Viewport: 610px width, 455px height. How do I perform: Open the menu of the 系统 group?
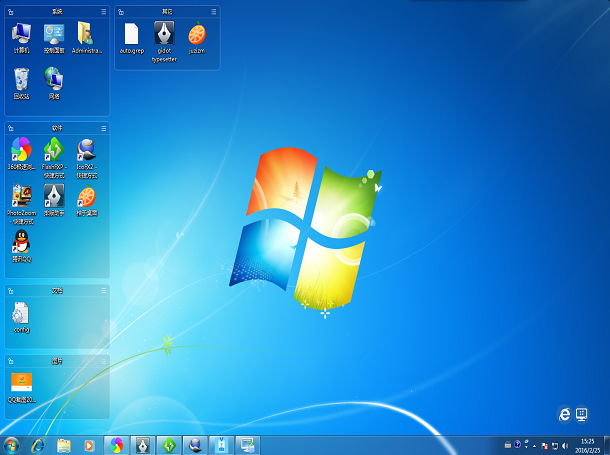[103, 12]
